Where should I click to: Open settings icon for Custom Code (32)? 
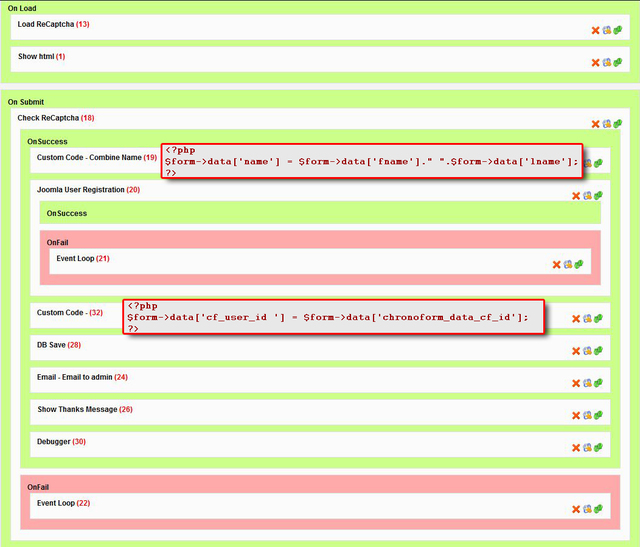587,319
